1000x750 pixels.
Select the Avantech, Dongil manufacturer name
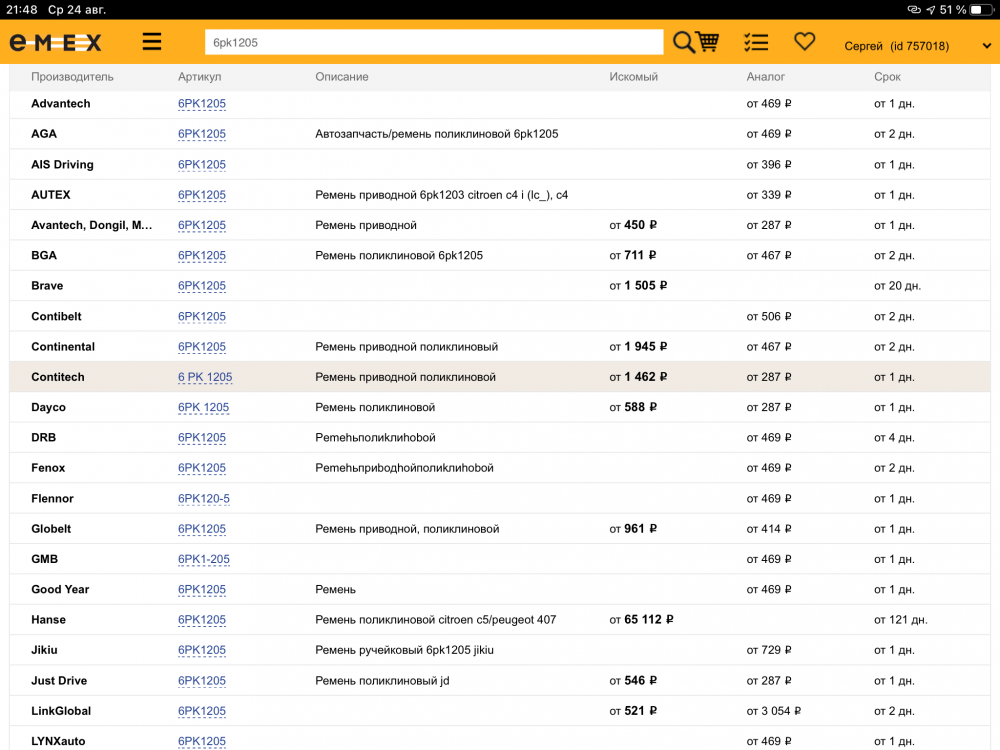pyautogui.click(x=92, y=225)
